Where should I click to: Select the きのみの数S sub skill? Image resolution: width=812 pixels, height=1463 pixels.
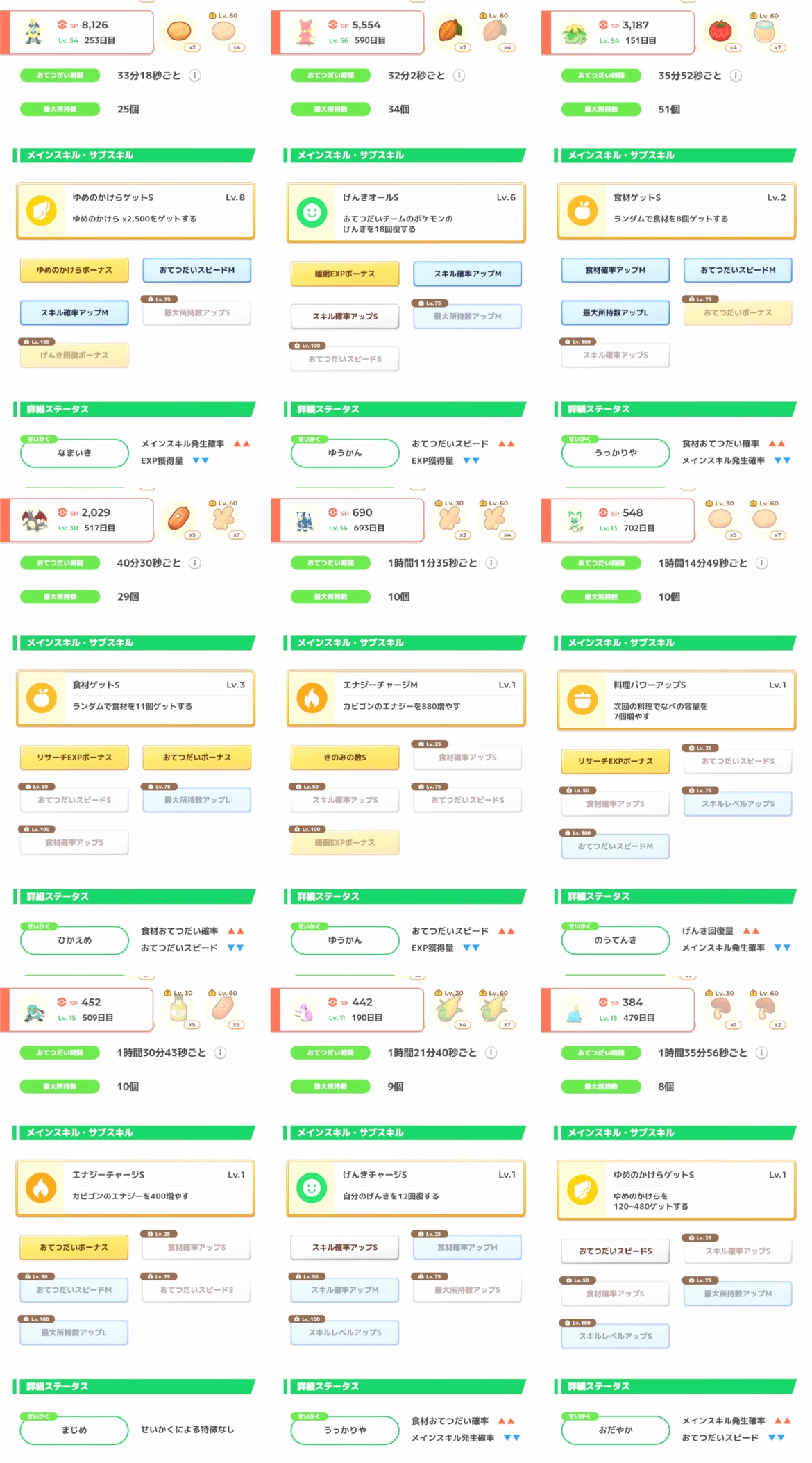pyautogui.click(x=345, y=758)
